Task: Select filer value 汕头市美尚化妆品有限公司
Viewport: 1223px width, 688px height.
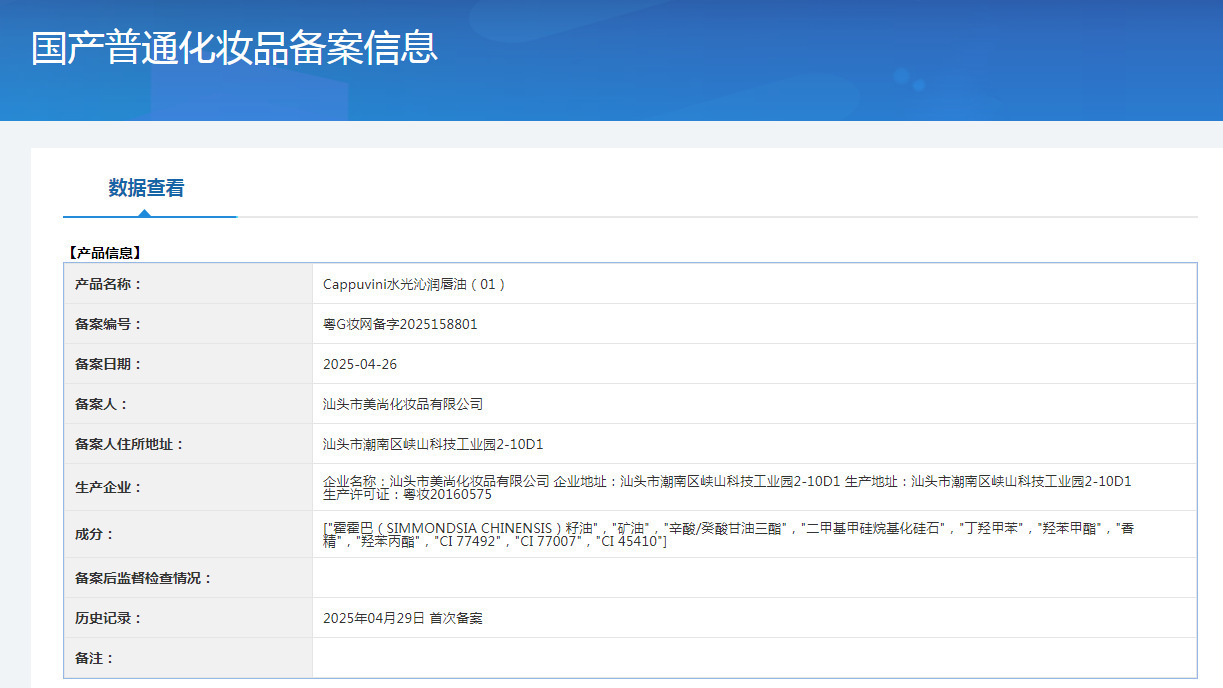Action: pyautogui.click(x=403, y=404)
